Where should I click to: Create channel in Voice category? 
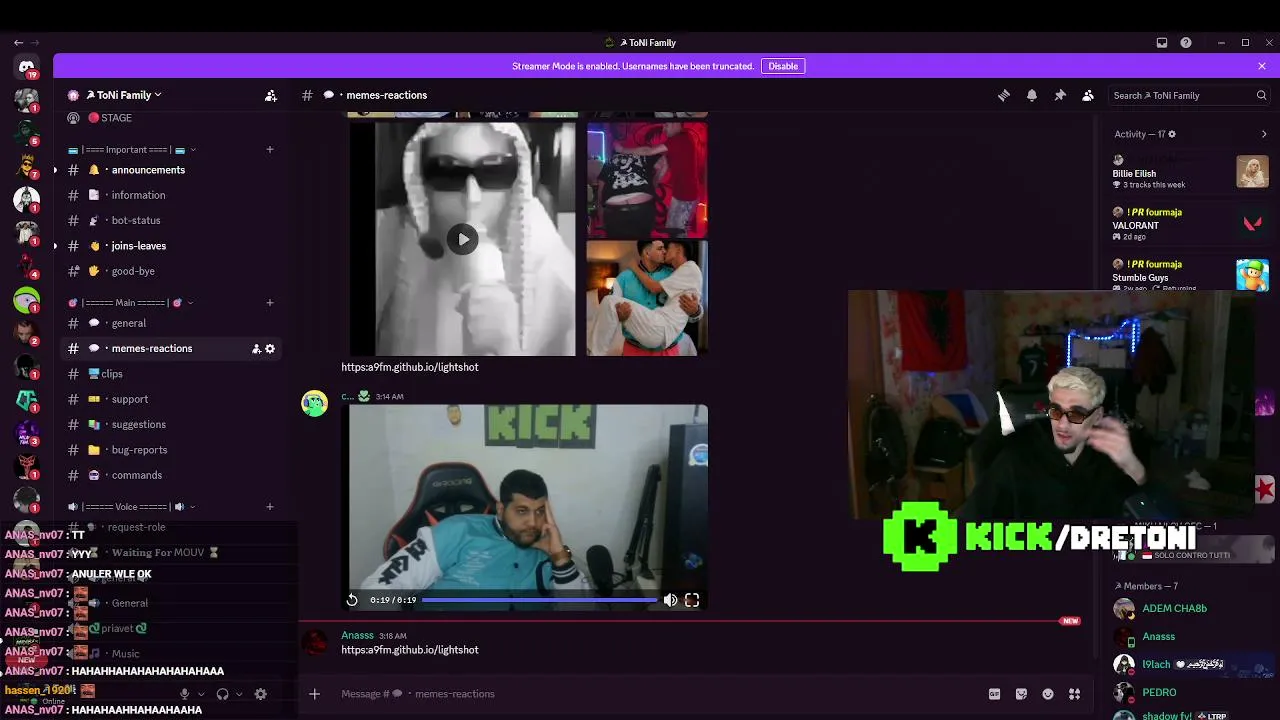pyautogui.click(x=269, y=507)
